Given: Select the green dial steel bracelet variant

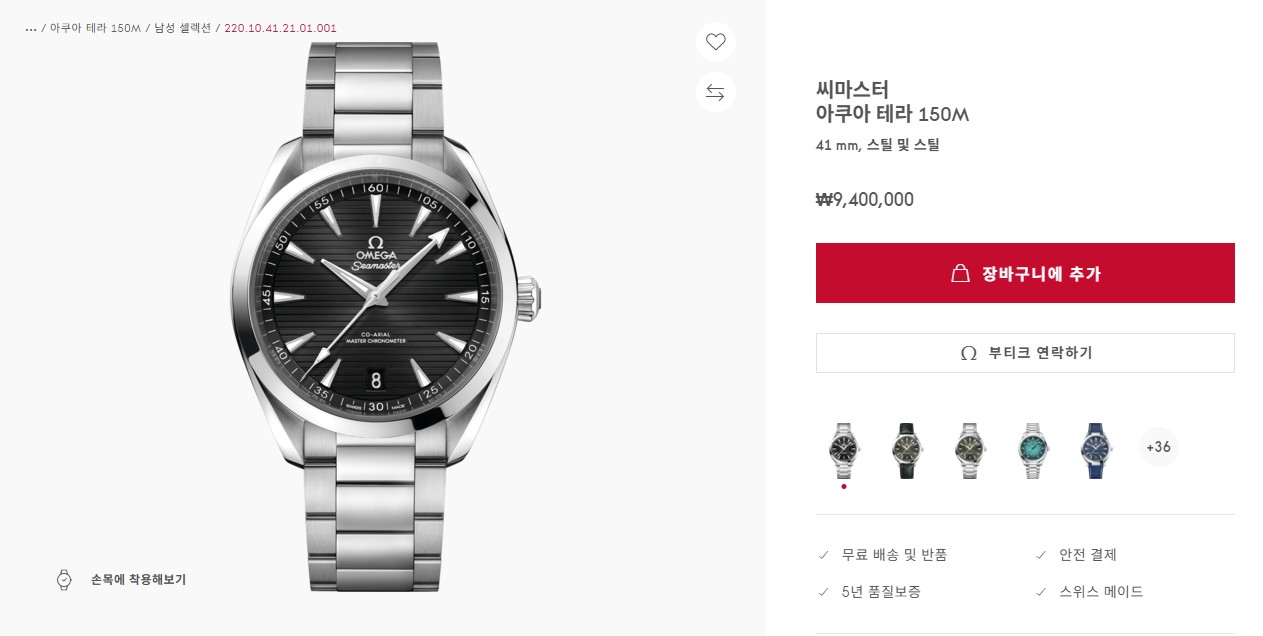Looking at the screenshot, I should 969,451.
